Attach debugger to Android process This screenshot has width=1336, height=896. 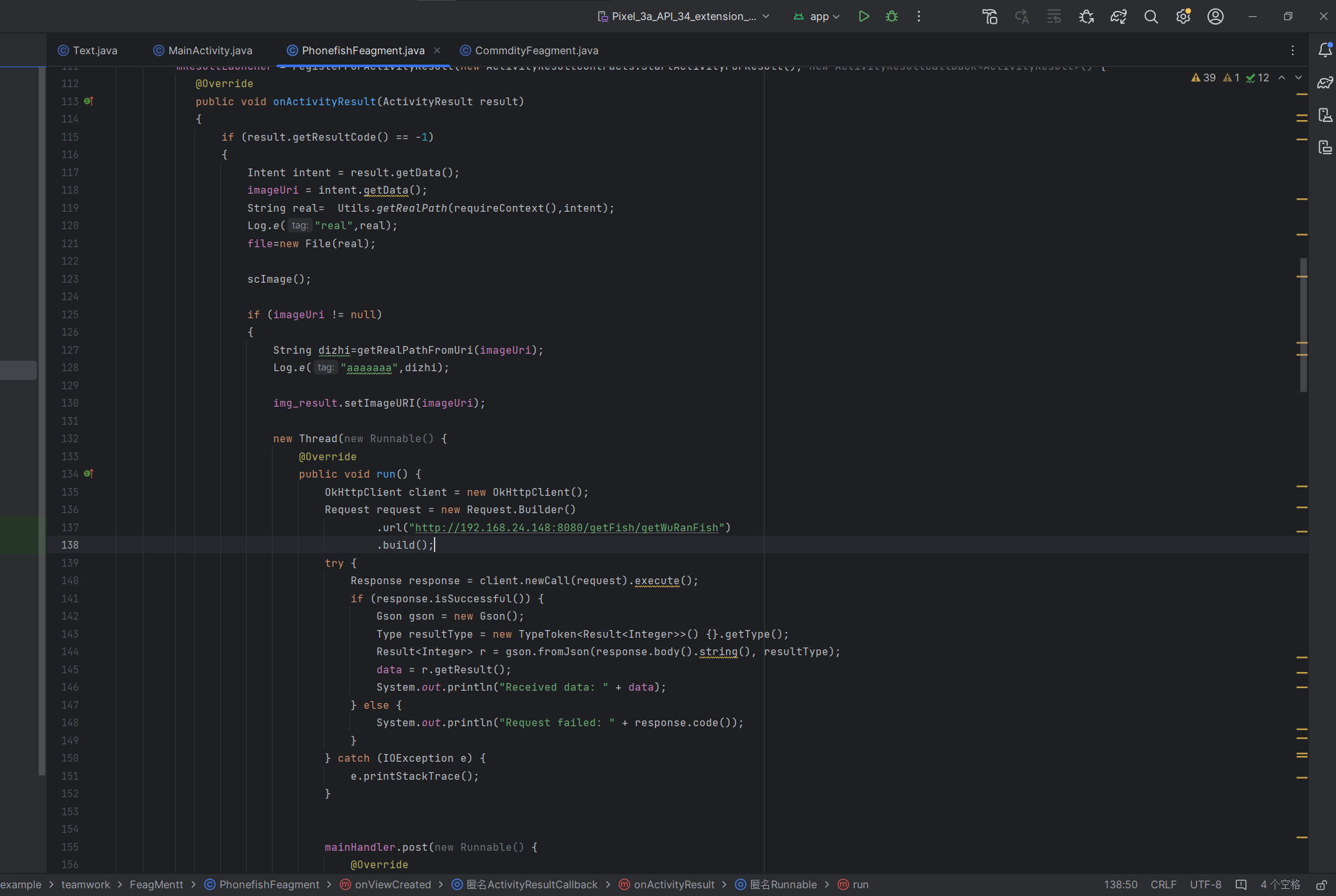1086,17
